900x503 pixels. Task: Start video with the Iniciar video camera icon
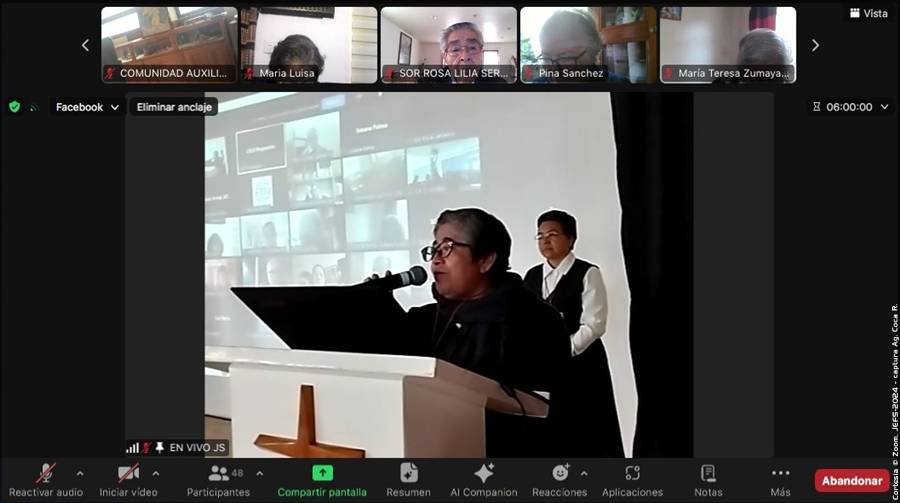click(128, 473)
